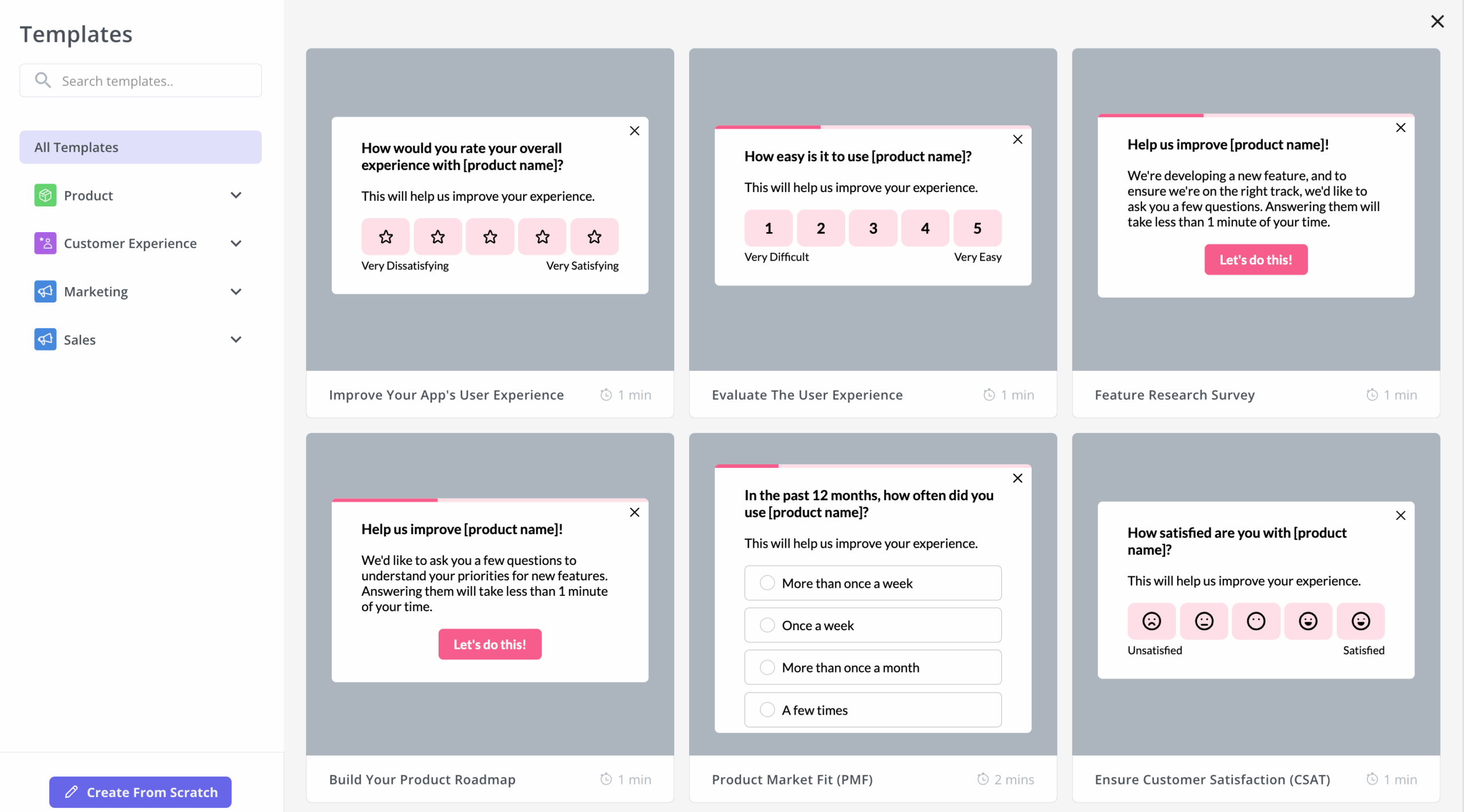Click the Marketing megaphone icon

click(45, 292)
